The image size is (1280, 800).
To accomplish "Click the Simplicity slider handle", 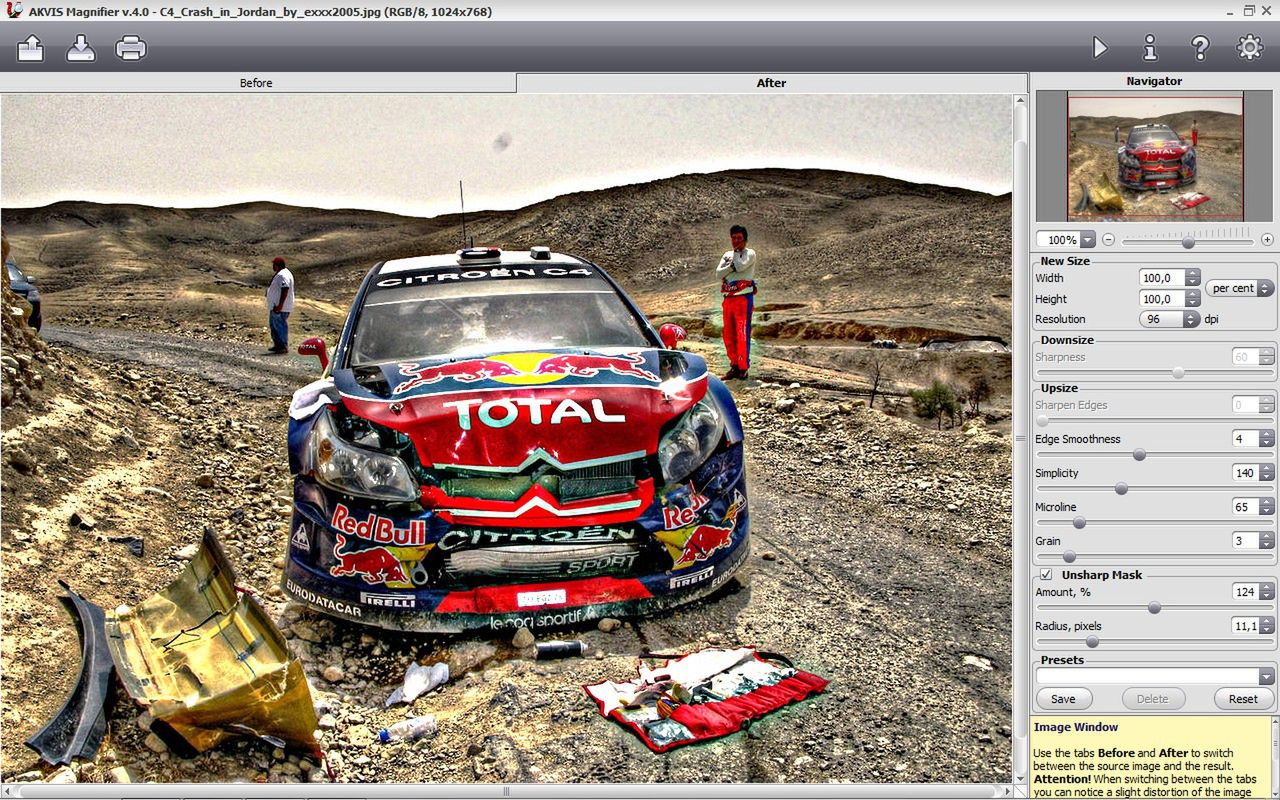I will (1121, 489).
